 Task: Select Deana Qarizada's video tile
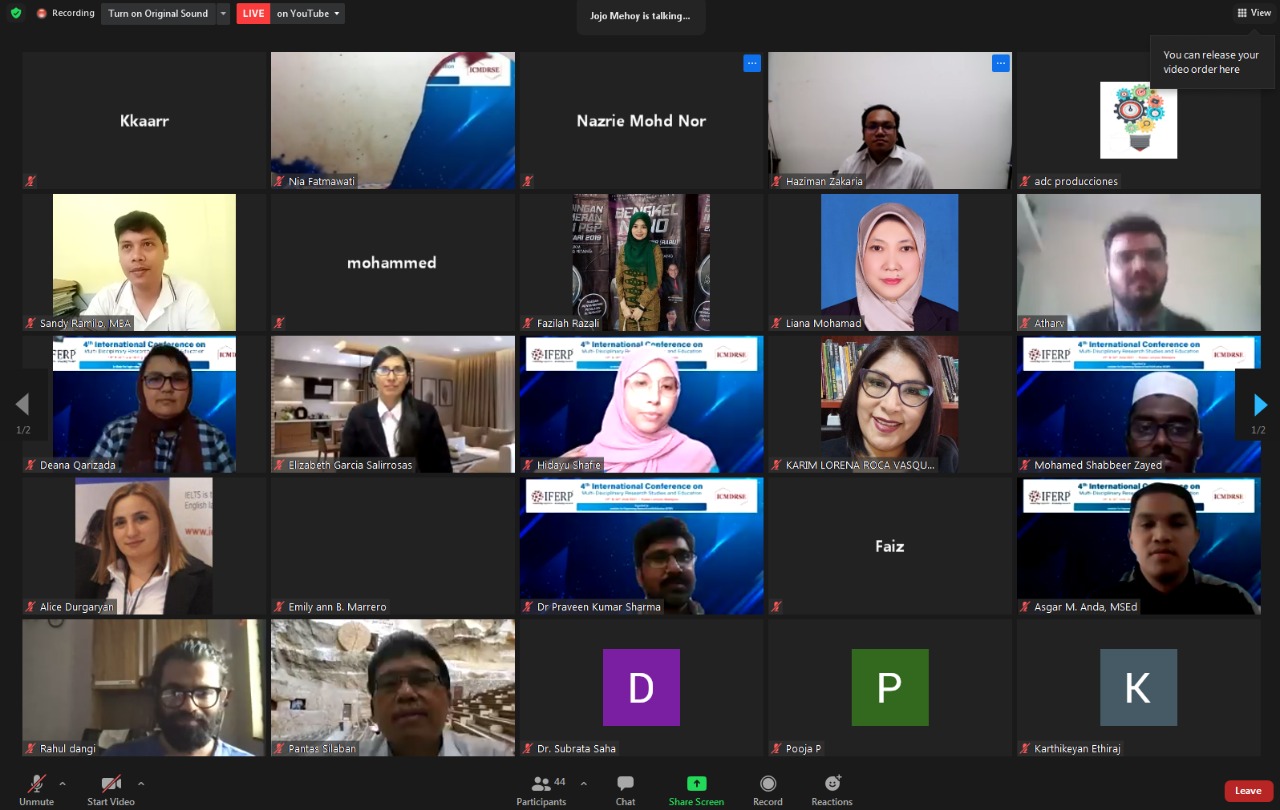(x=144, y=404)
